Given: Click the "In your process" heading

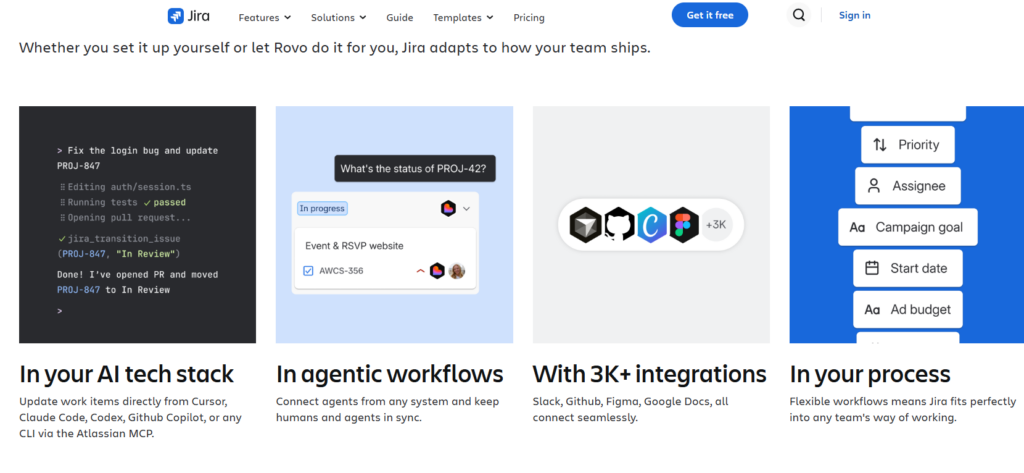Looking at the screenshot, I should pos(870,374).
